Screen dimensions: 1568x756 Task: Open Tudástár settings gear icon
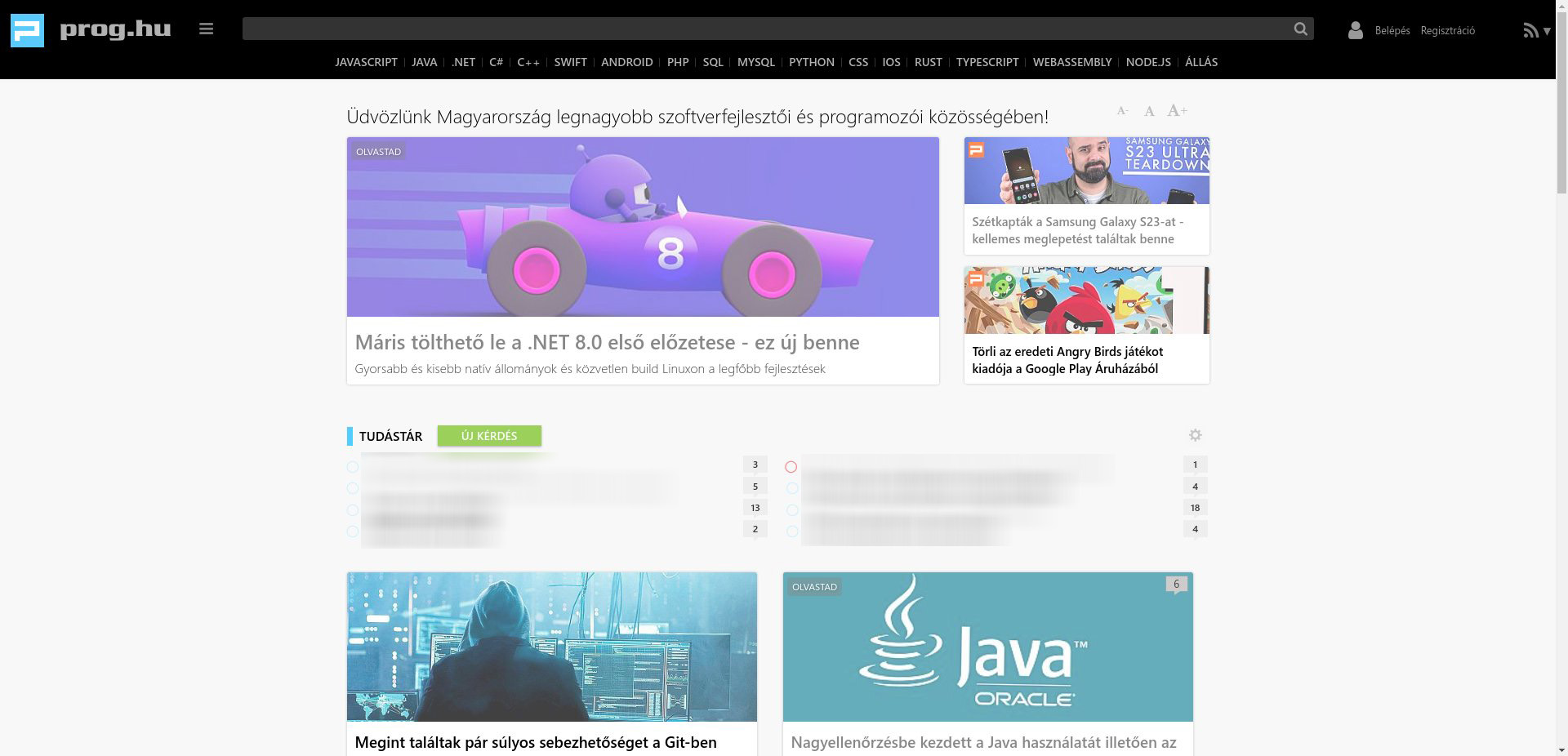(x=1195, y=435)
